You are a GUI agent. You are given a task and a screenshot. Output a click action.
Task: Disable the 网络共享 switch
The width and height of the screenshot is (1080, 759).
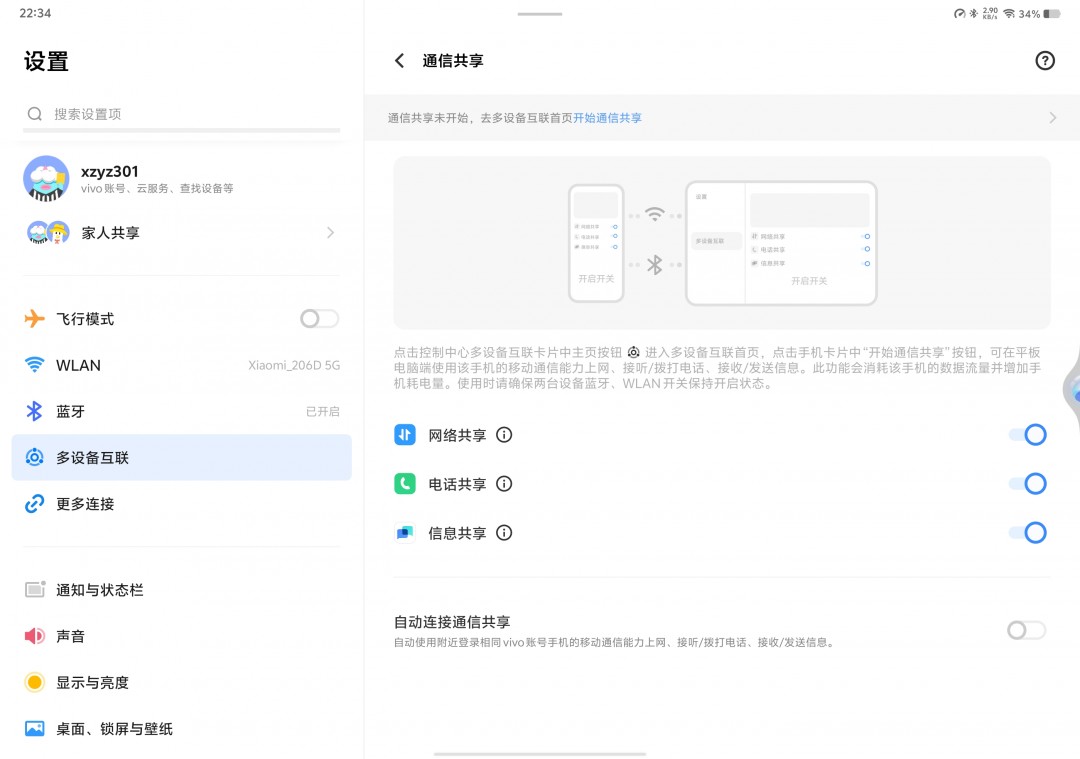tap(1027, 435)
